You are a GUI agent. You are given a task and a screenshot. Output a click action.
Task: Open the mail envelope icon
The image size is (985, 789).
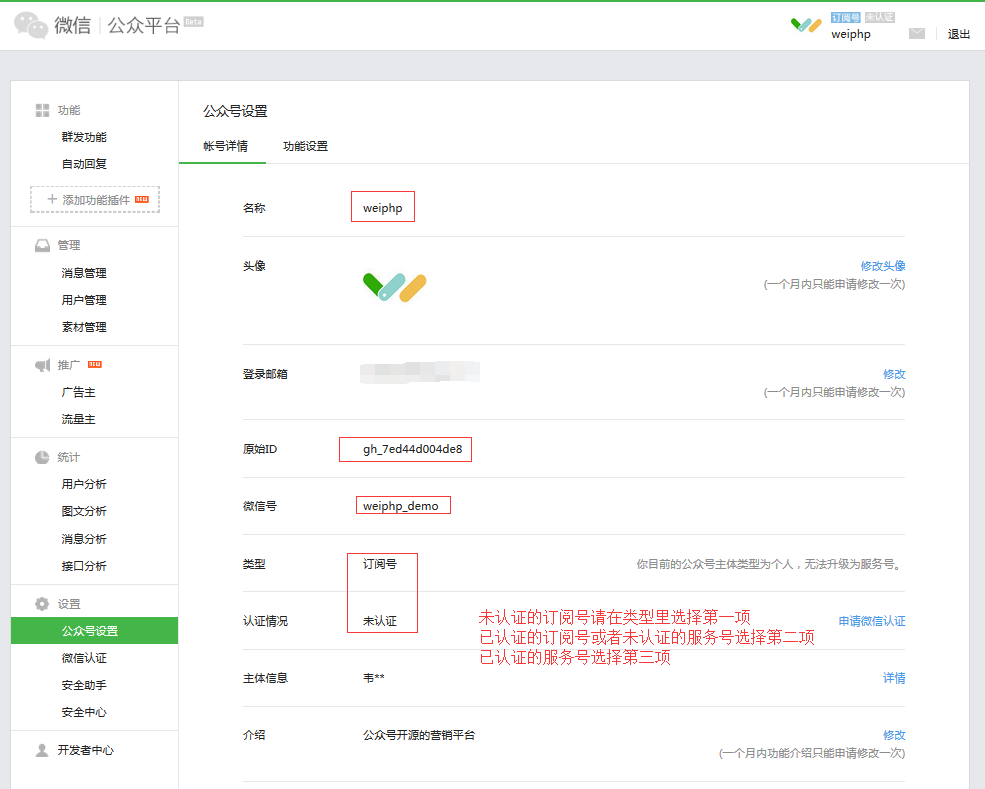[x=916, y=33]
